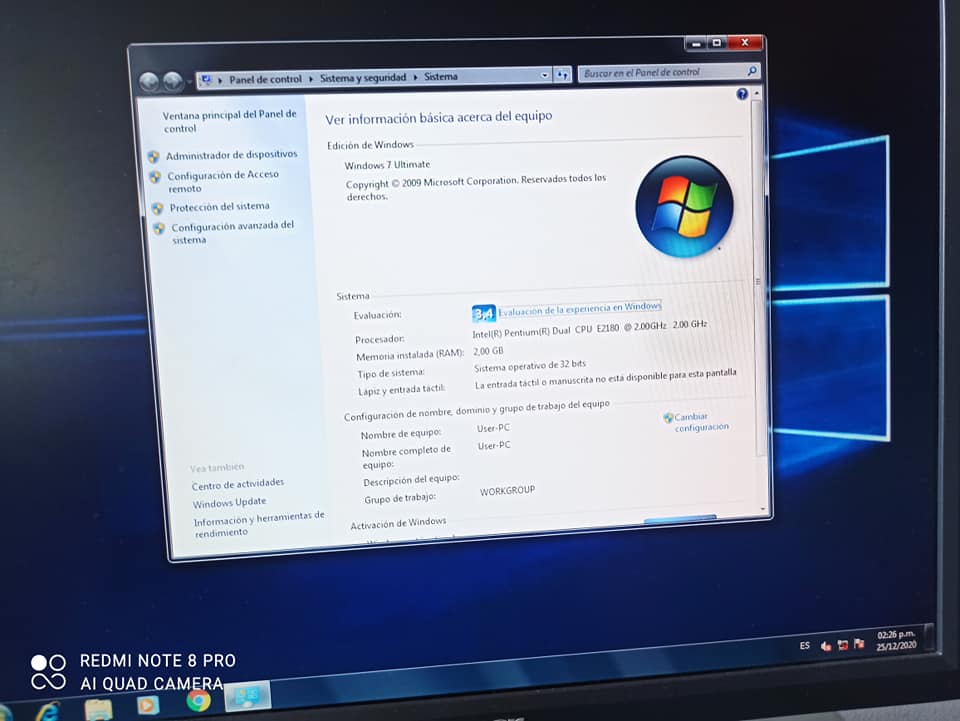Select the active Control Panel taskbar button
960x721 pixels.
247,696
